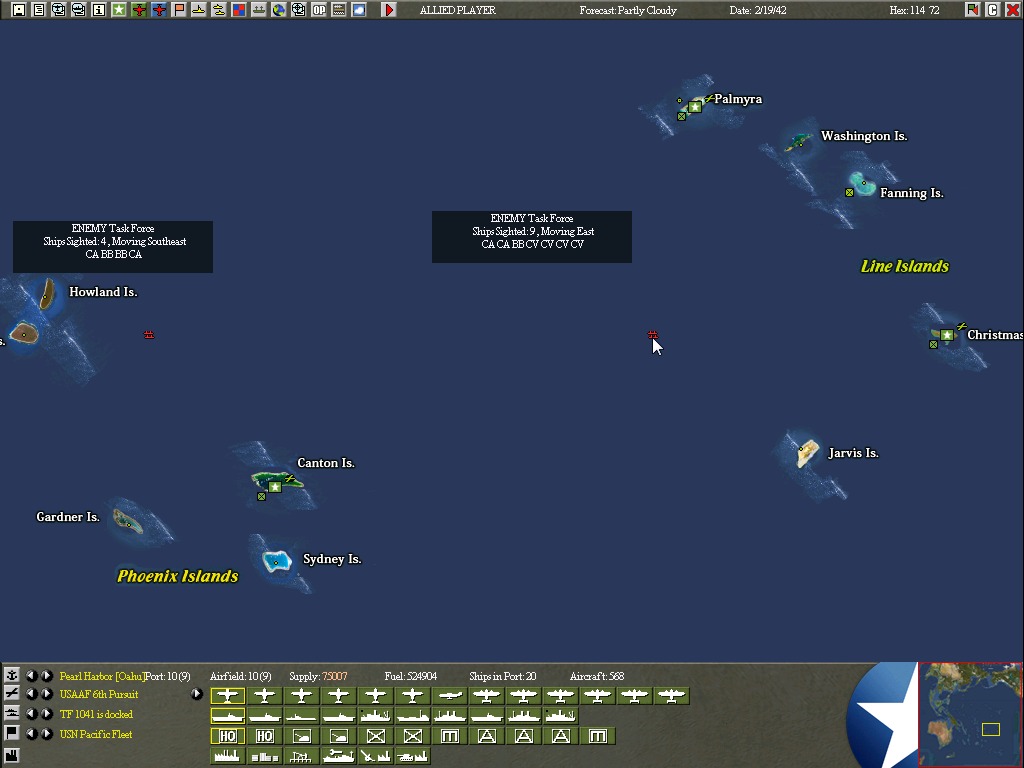The width and height of the screenshot is (1024, 768).
Task: Click the Washington Is. island on map
Action: (x=798, y=140)
